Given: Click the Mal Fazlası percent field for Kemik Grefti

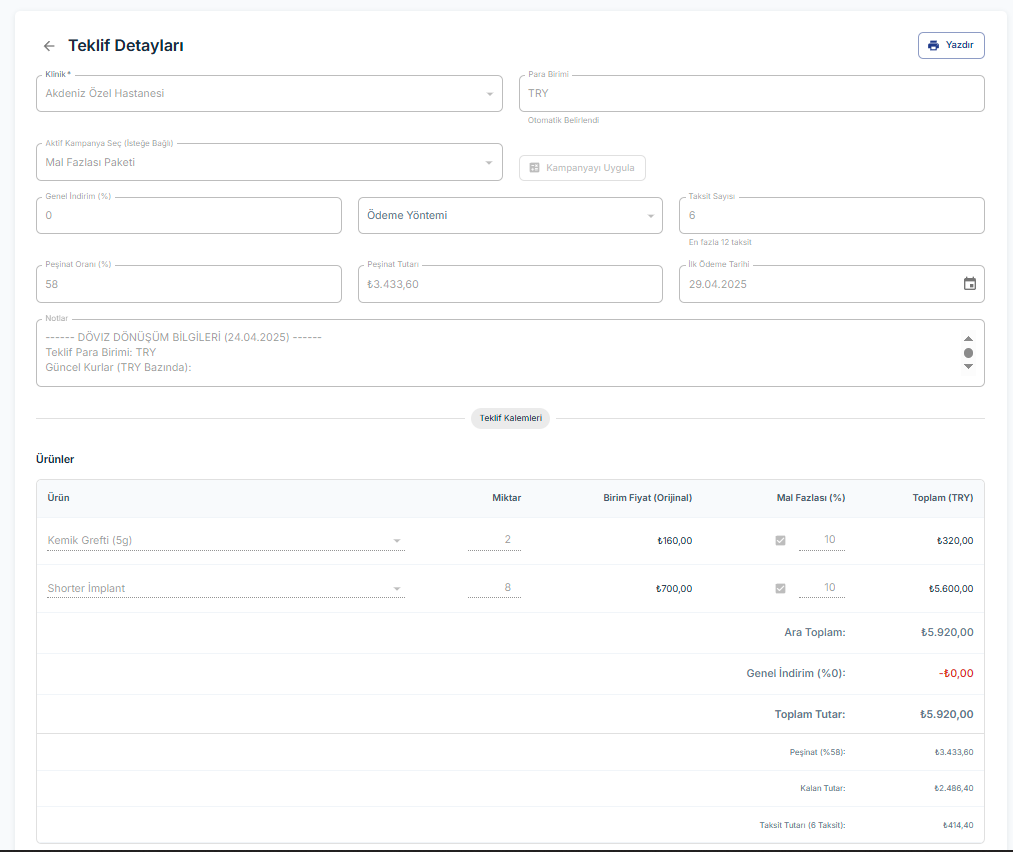Looking at the screenshot, I should (822, 540).
